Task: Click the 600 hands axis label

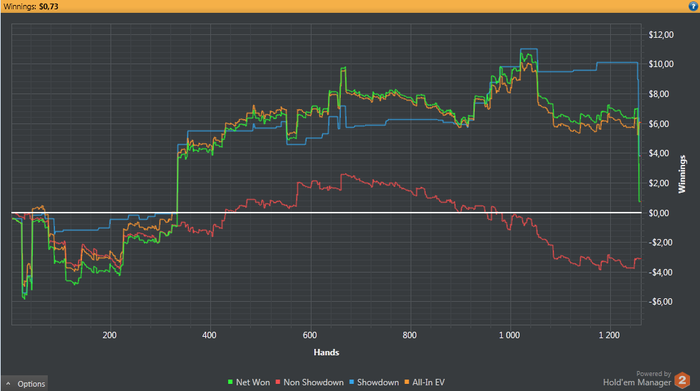Action: (x=310, y=335)
